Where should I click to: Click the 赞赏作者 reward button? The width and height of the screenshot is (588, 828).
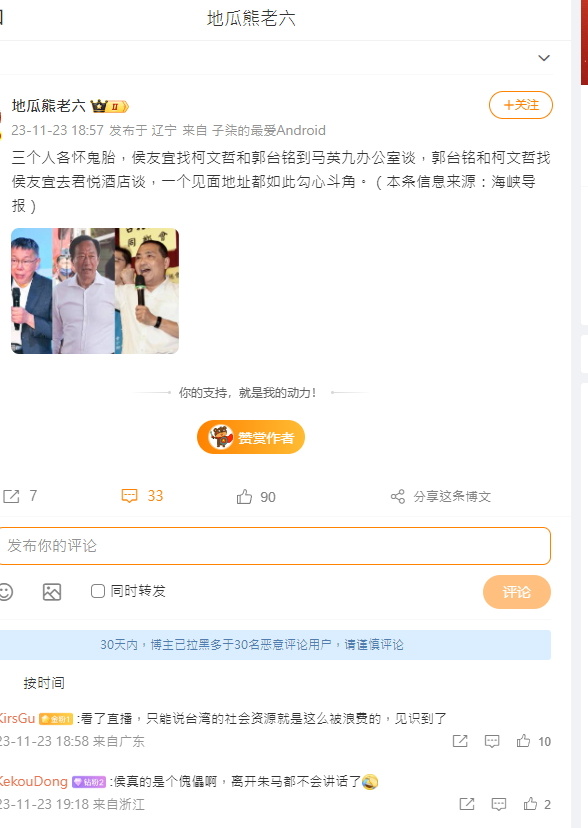[251, 437]
